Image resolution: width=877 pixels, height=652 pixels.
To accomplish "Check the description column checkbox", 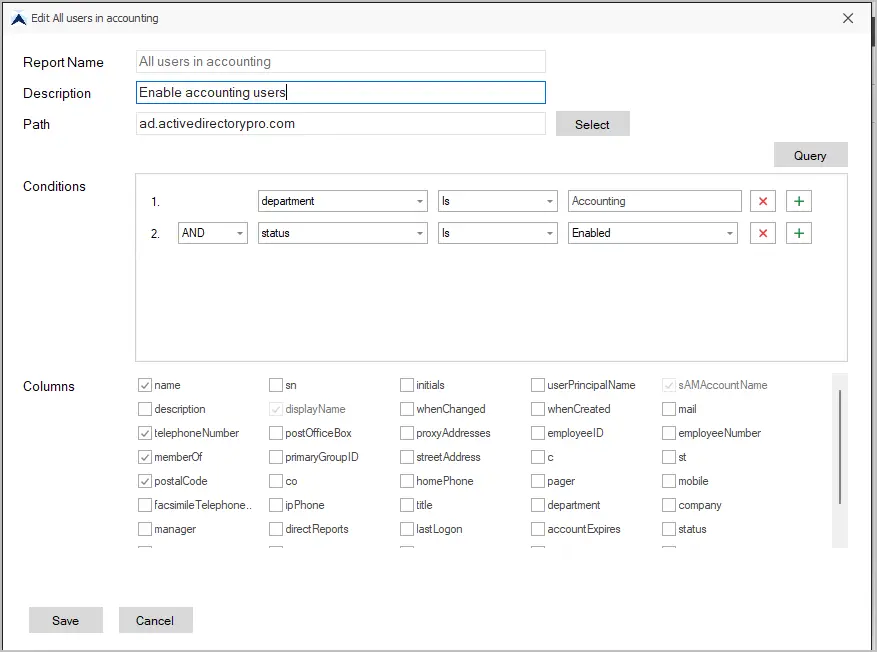I will [x=145, y=409].
